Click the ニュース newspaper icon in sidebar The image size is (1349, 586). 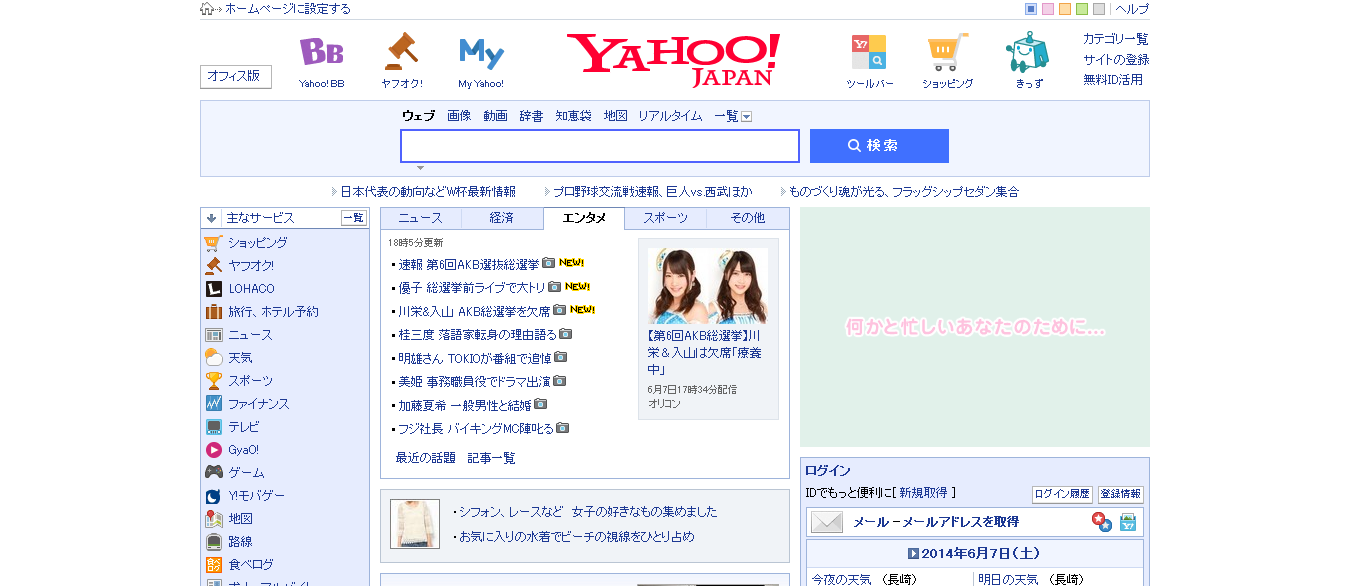(213, 335)
